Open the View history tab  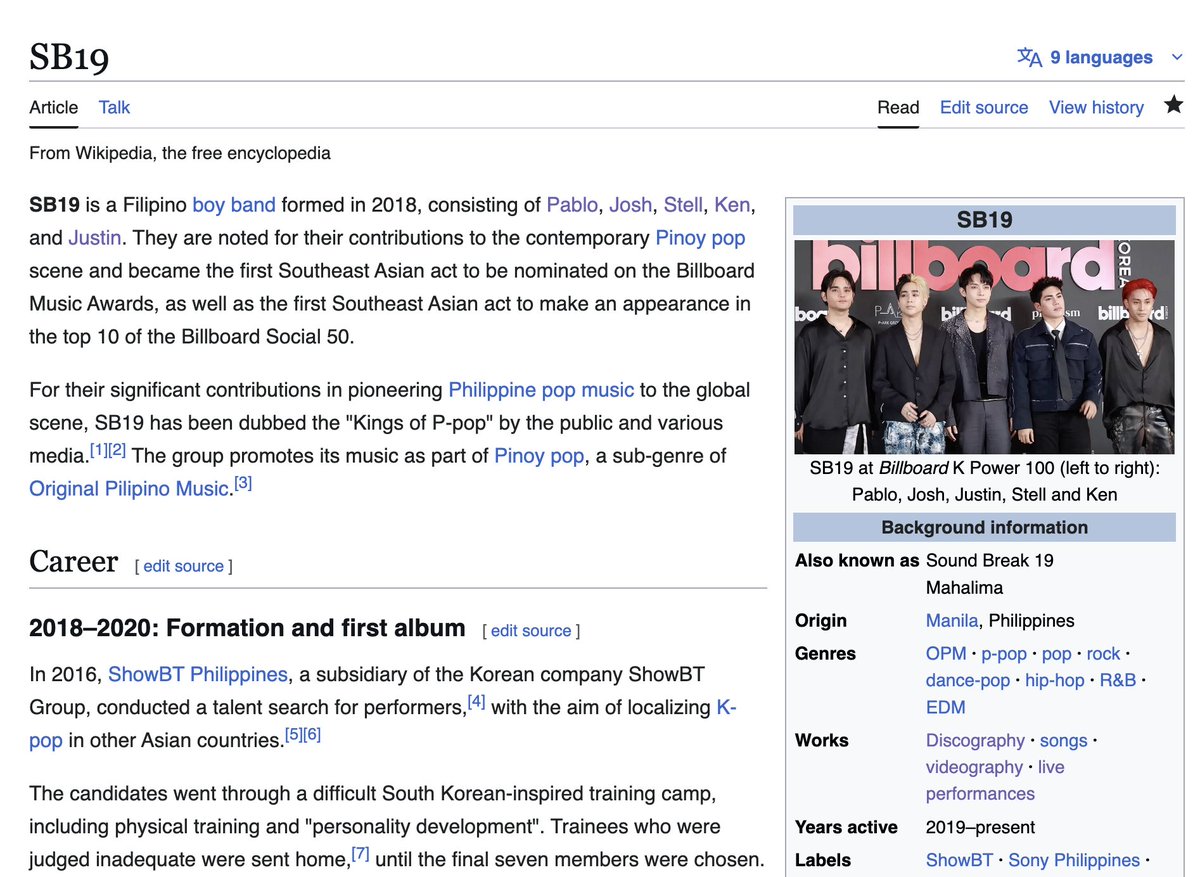pos(1096,107)
